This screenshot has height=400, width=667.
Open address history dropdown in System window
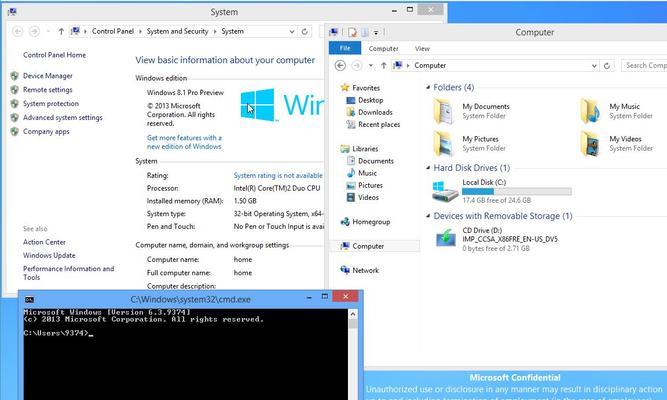tap(292, 31)
